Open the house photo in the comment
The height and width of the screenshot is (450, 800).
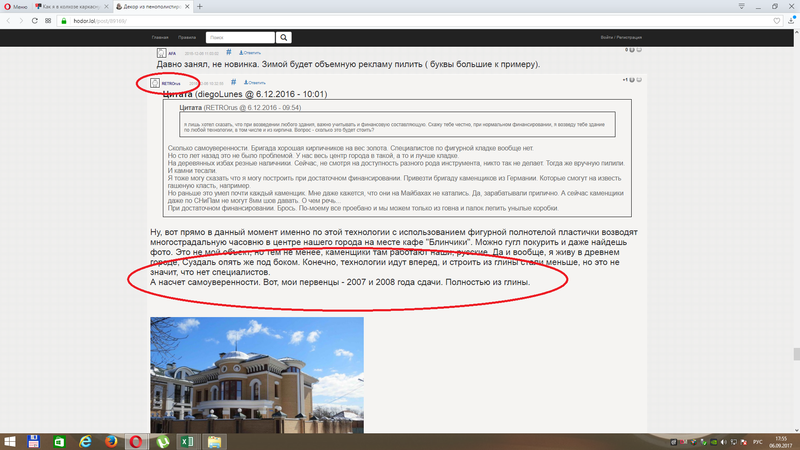pyautogui.click(x=257, y=375)
